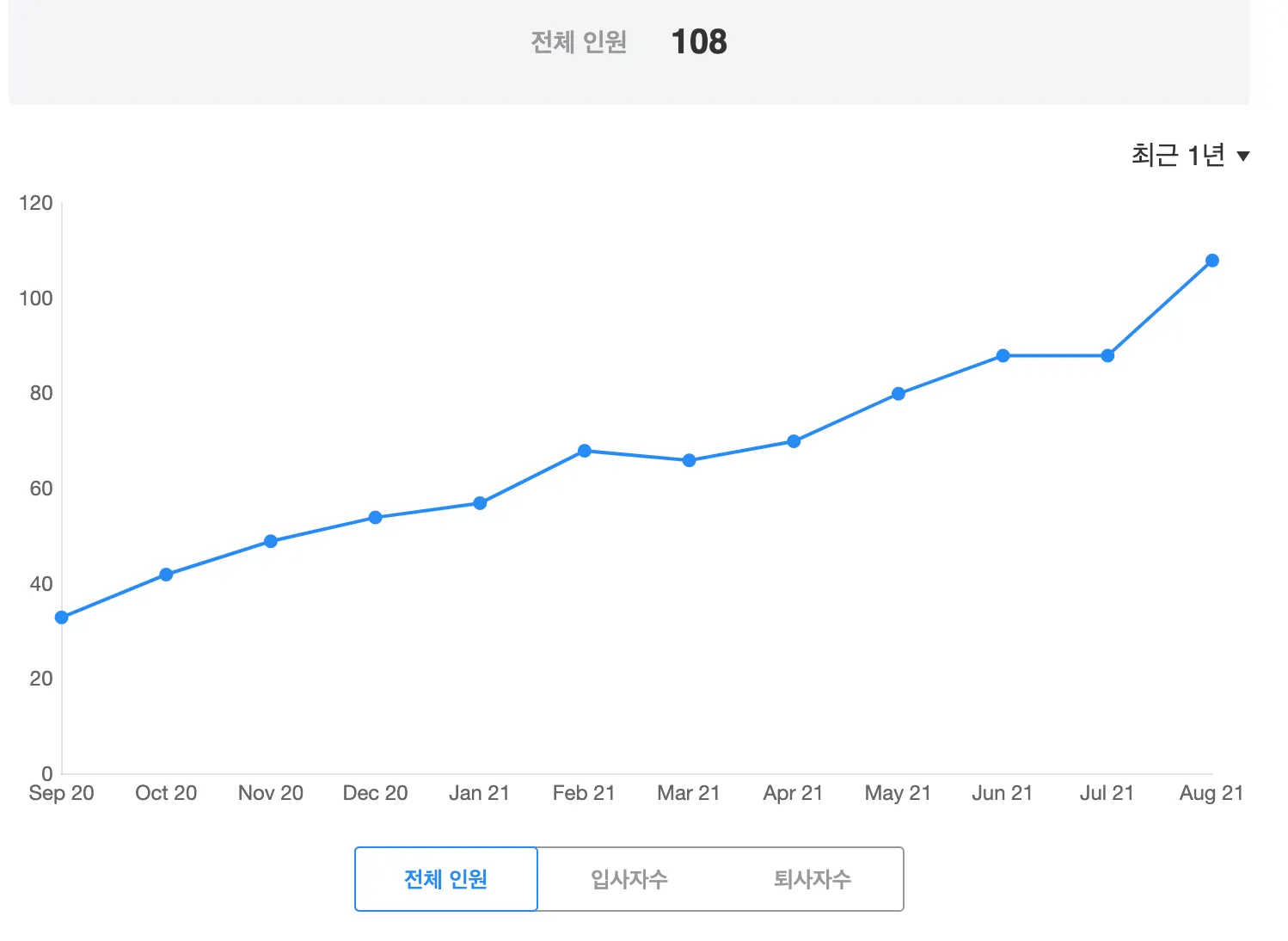The image size is (1288, 941).
Task: Select the 전체 인원 tab
Action: [x=446, y=879]
